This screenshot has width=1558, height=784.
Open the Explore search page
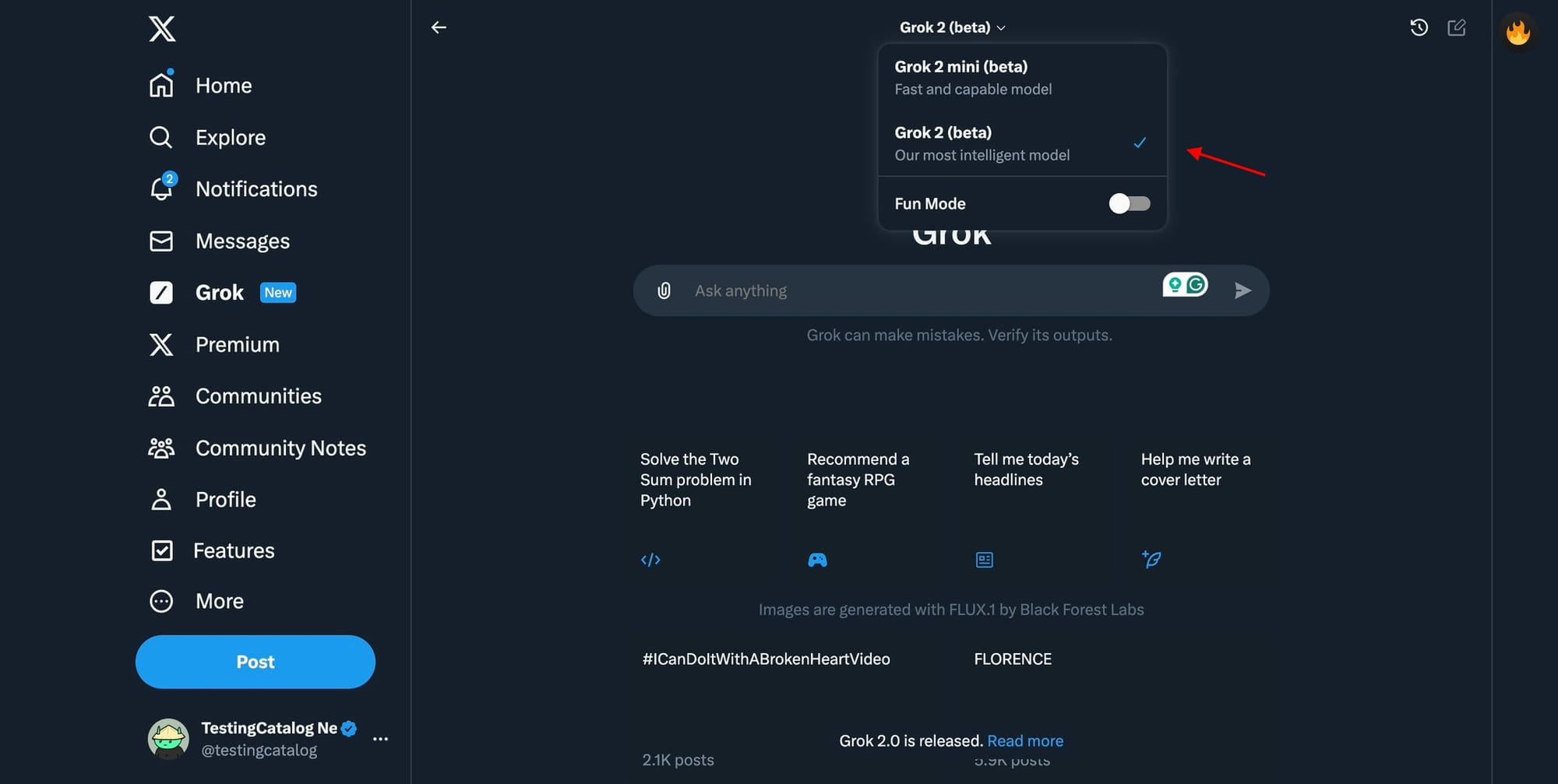tap(207, 138)
